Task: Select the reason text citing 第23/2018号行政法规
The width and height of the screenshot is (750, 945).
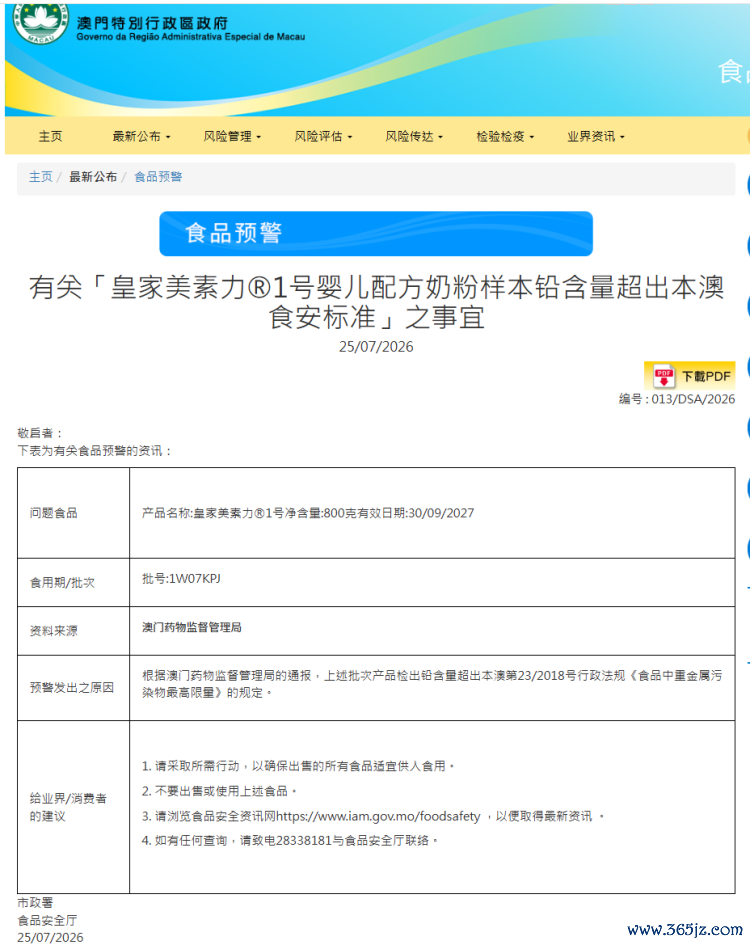Action: (432, 684)
